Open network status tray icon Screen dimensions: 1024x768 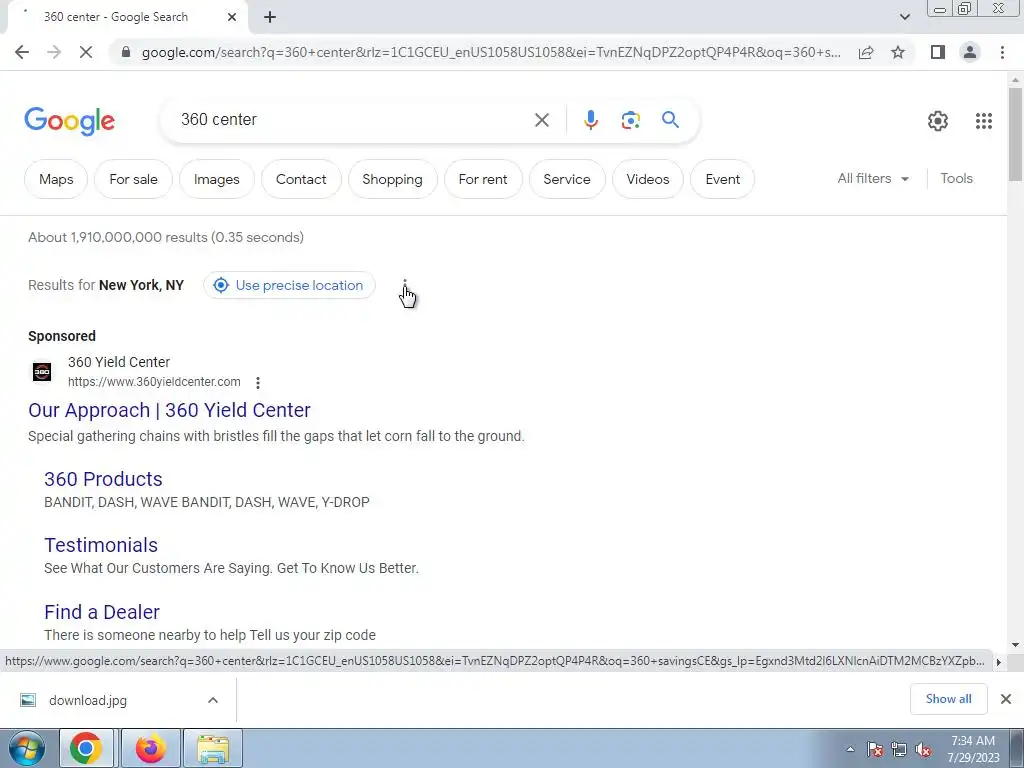(899, 749)
